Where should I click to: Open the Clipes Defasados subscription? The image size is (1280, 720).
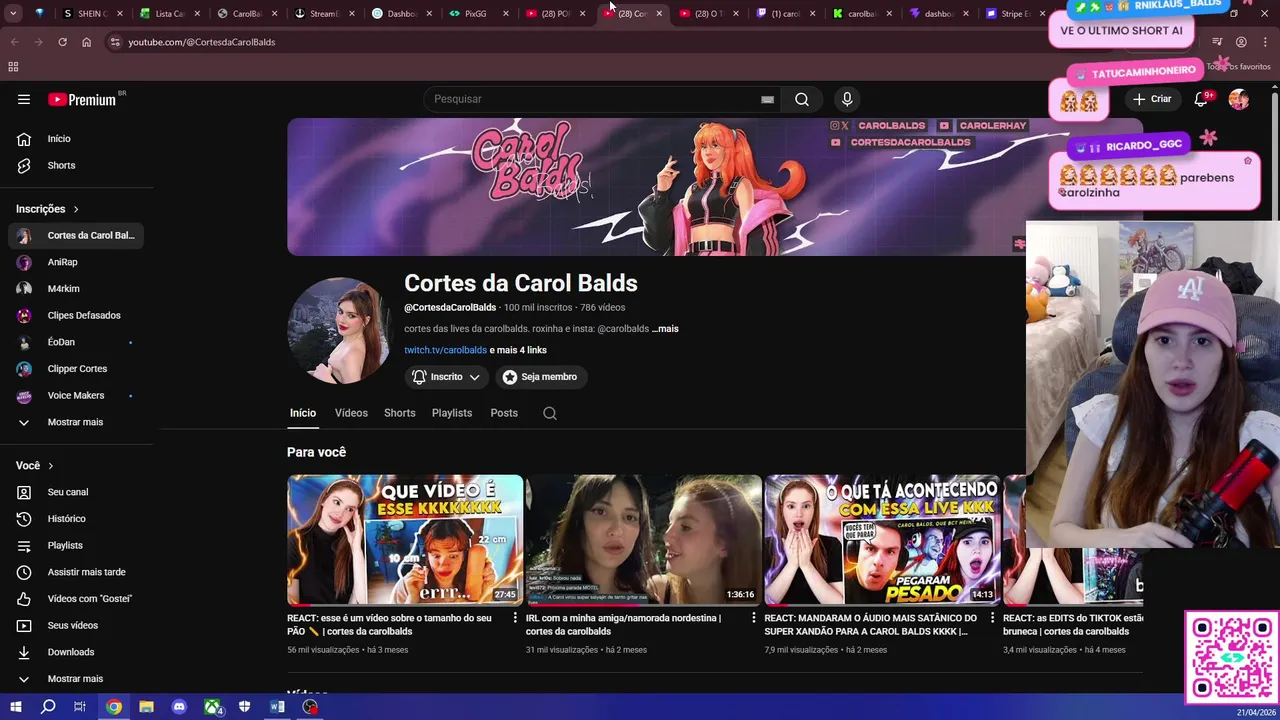pos(77,315)
